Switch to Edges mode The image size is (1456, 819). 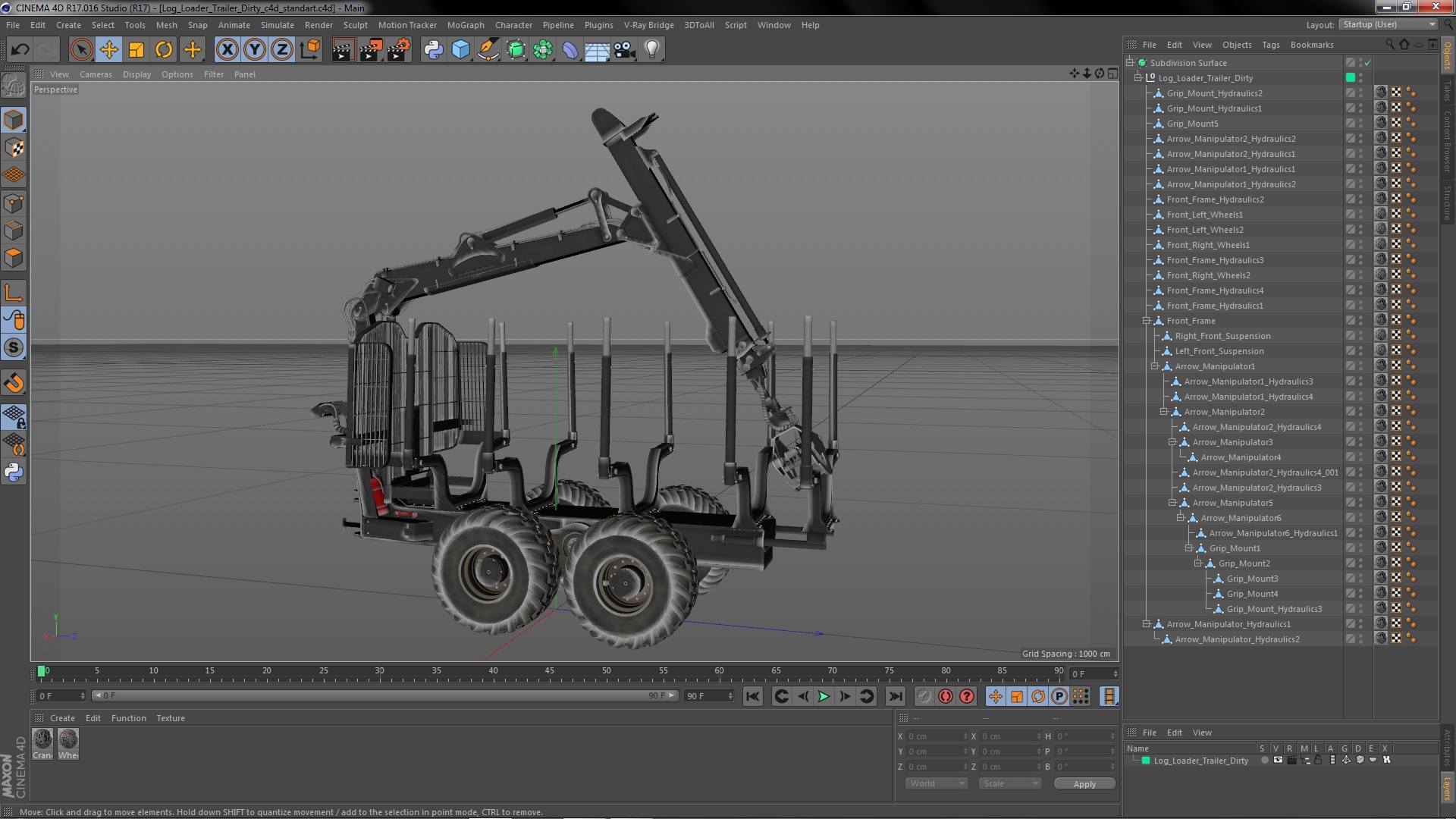(14, 231)
